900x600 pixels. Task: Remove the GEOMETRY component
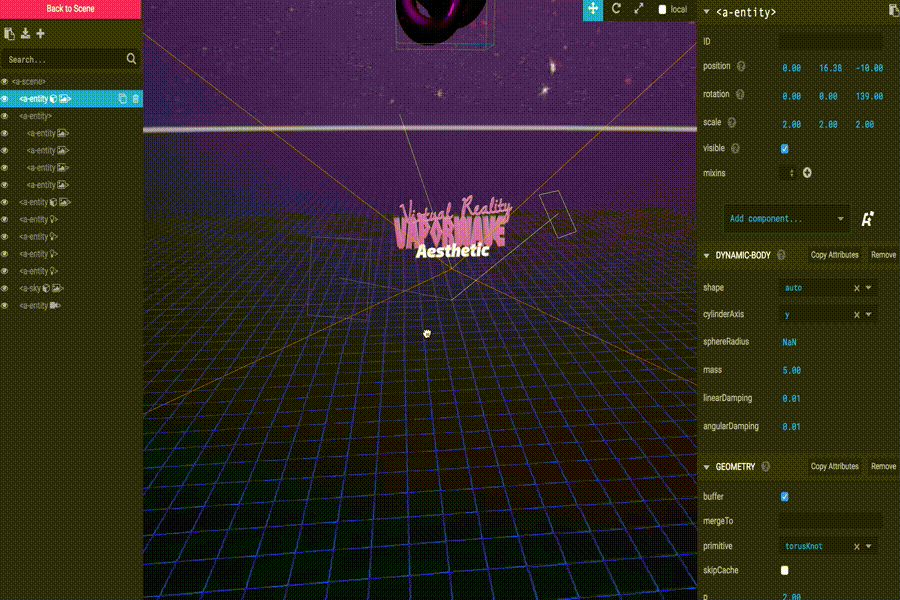point(883,466)
